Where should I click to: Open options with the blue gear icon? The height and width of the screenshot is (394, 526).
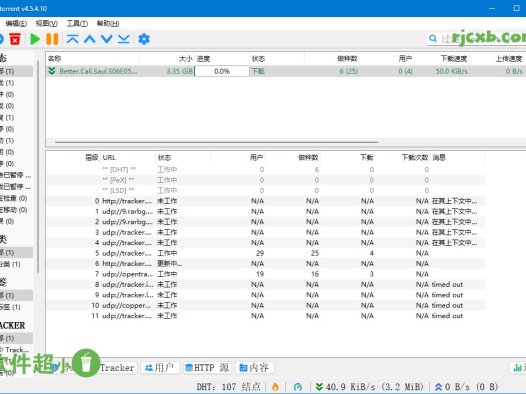pyautogui.click(x=144, y=39)
